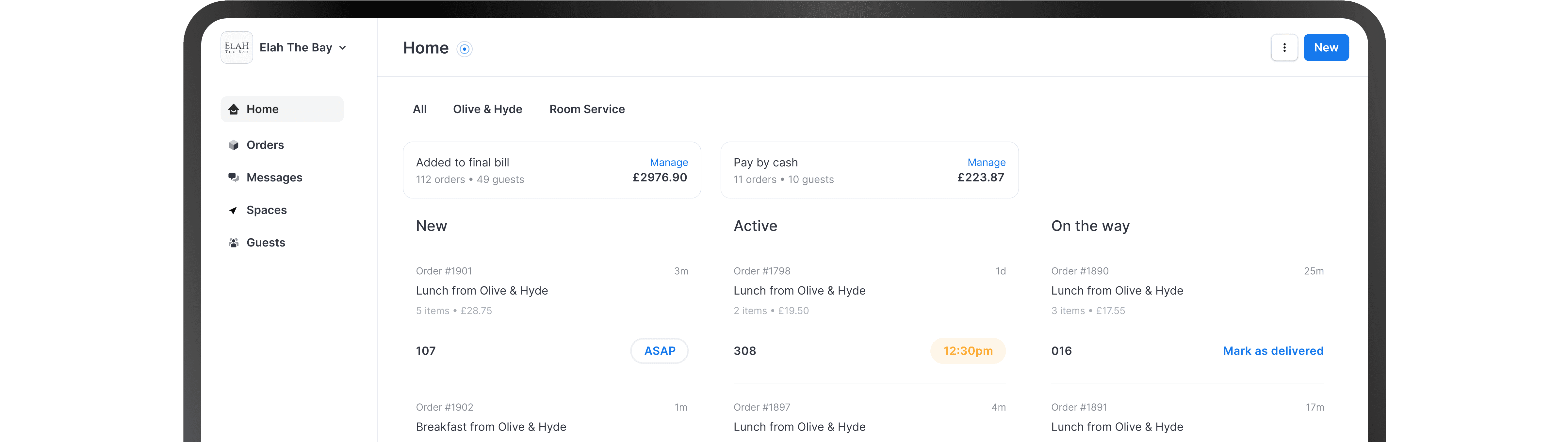Manage the Added to final bill orders
The height and width of the screenshot is (442, 1568).
668,162
